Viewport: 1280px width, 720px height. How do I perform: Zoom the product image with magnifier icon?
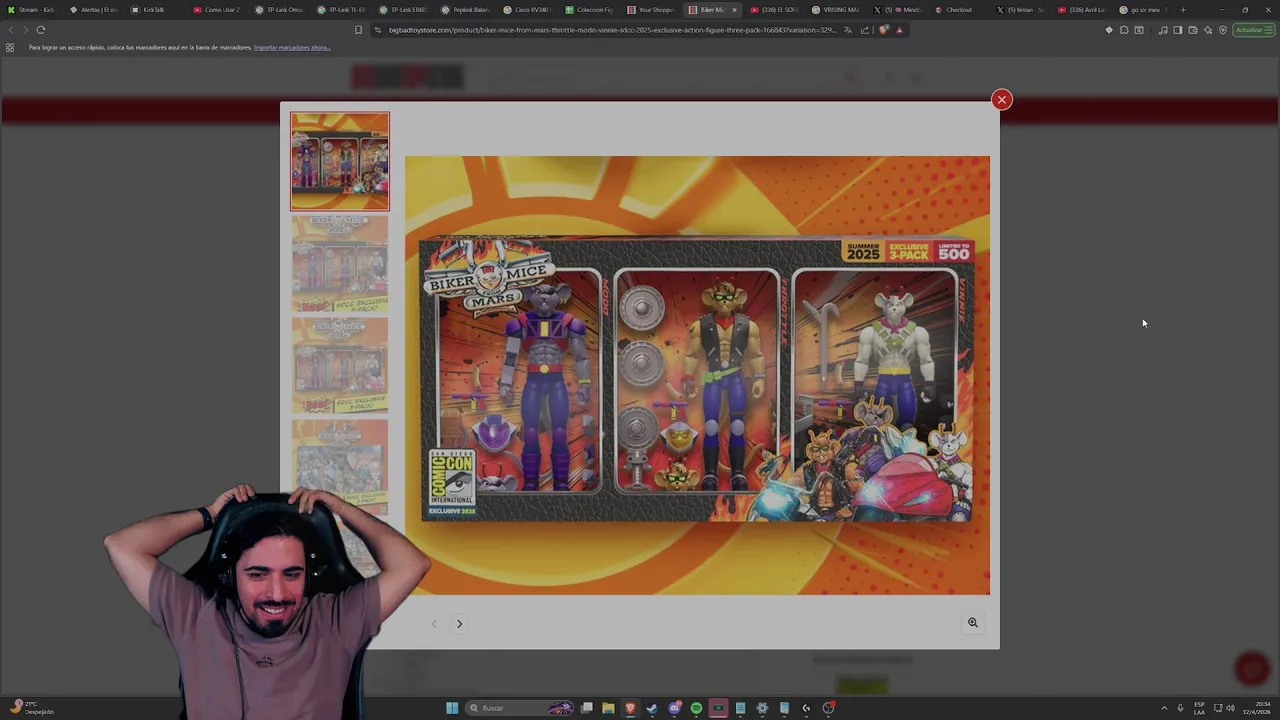[972, 622]
